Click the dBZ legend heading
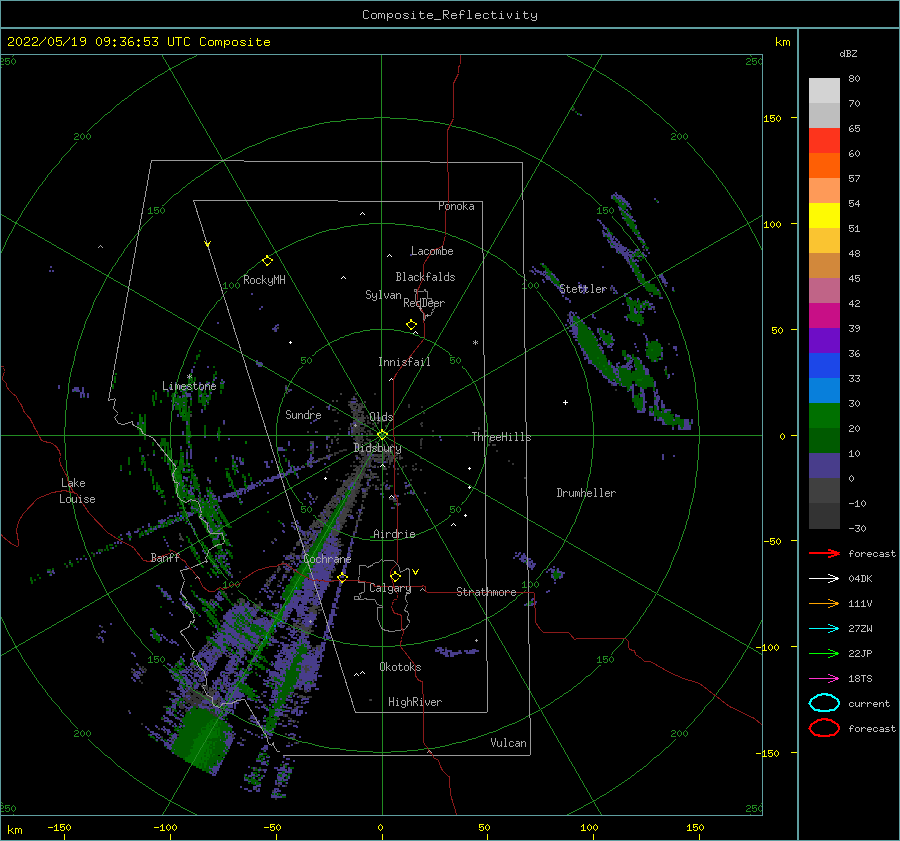 pos(848,53)
